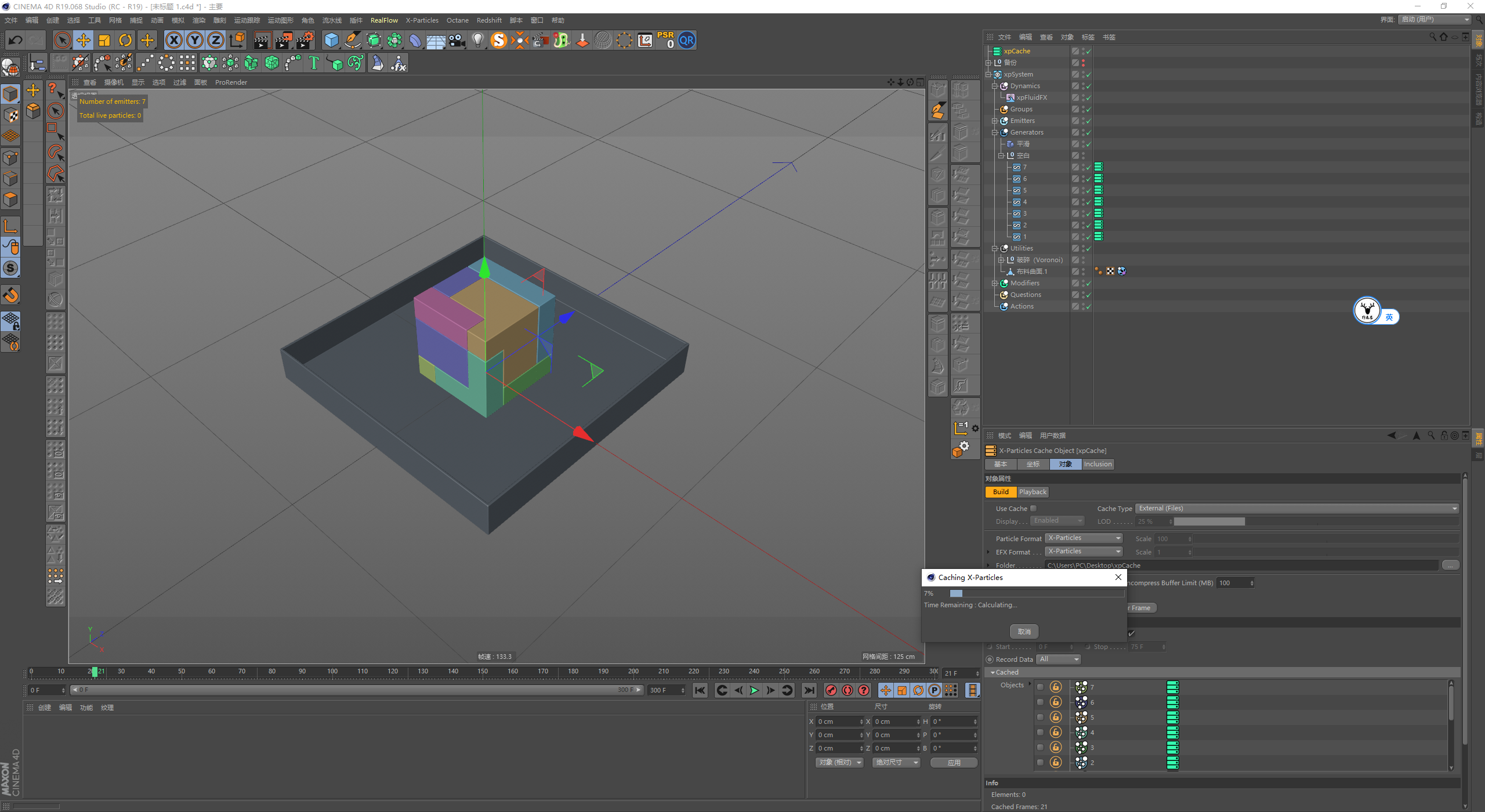Viewport: 1485px width, 812px height.
Task: Add a Light object
Action: point(478,41)
